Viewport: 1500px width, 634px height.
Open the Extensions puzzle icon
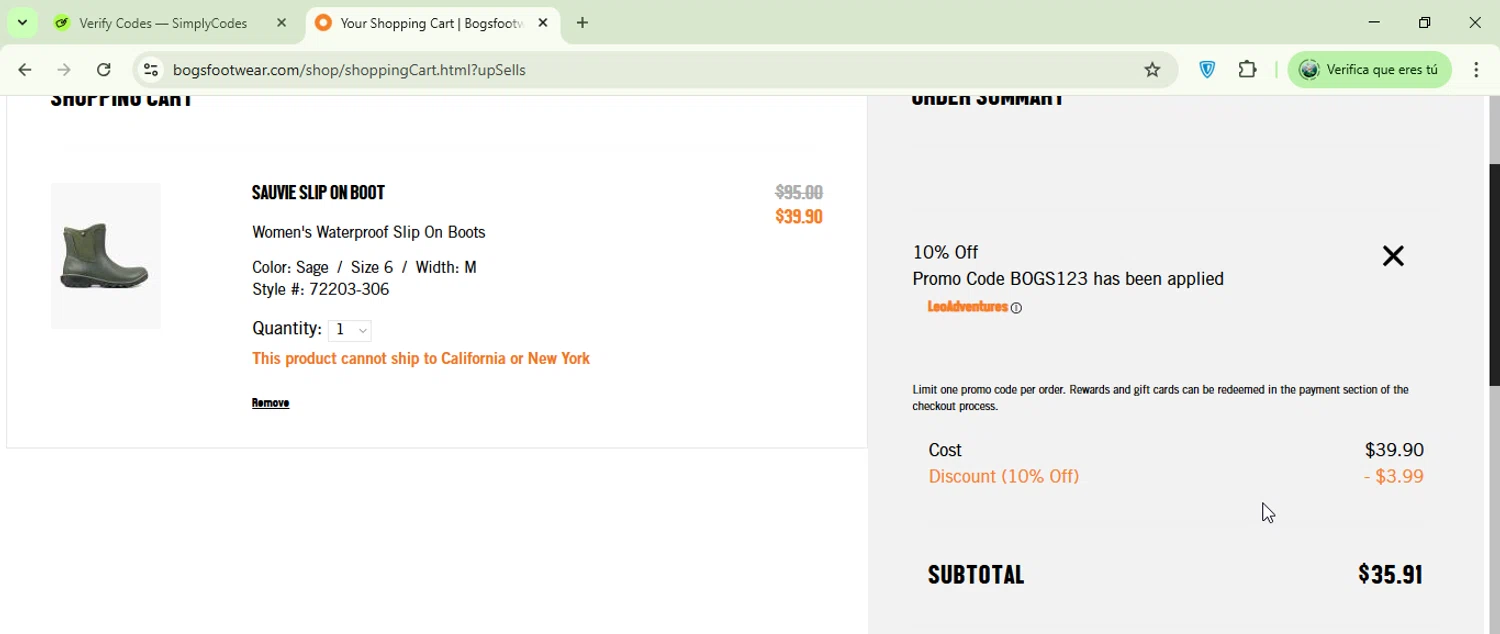pos(1247,70)
